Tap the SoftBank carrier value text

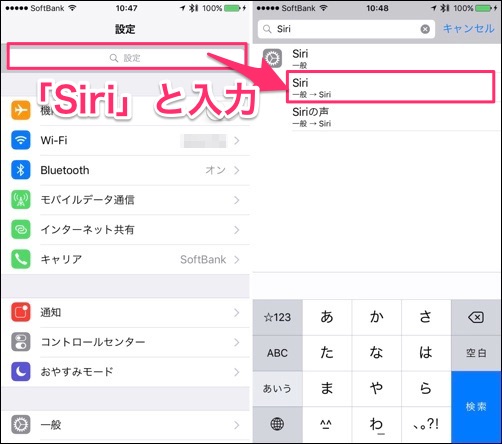pyautogui.click(x=203, y=259)
